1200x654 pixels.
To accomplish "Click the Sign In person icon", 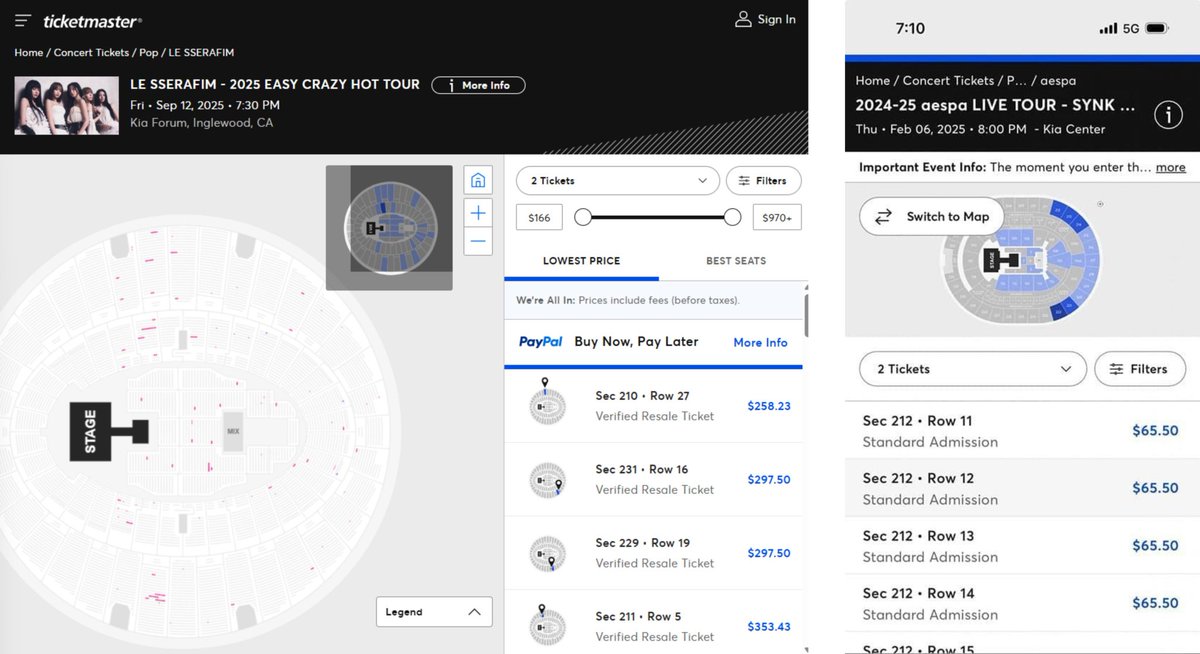I will [x=743, y=19].
